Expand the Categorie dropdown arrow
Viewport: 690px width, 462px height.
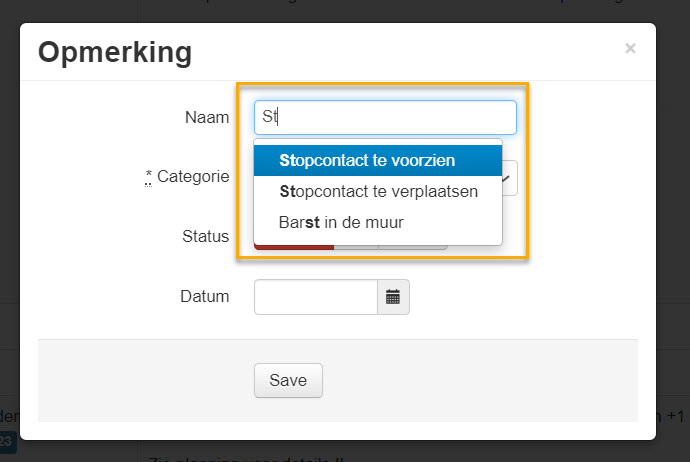click(508, 178)
